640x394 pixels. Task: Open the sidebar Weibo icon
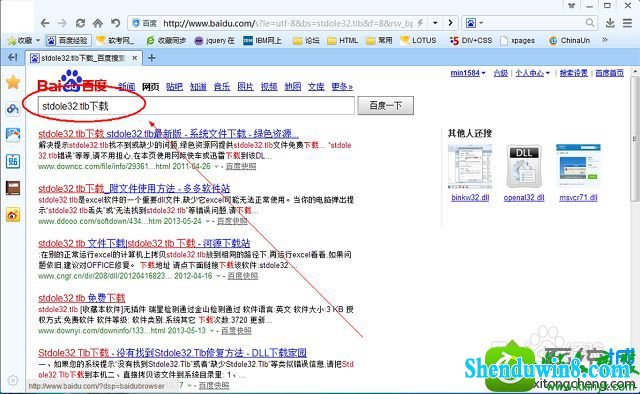click(13, 215)
